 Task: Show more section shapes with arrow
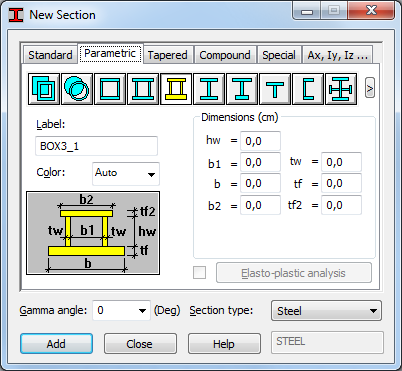tap(370, 88)
